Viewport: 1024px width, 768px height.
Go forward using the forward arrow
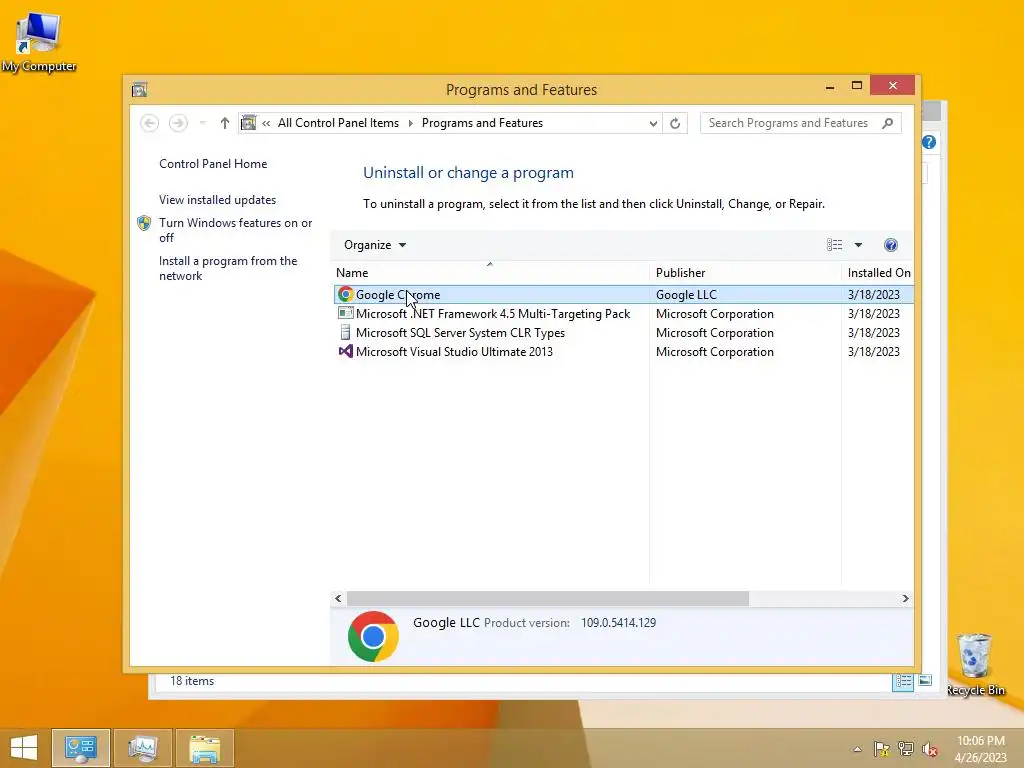178,123
